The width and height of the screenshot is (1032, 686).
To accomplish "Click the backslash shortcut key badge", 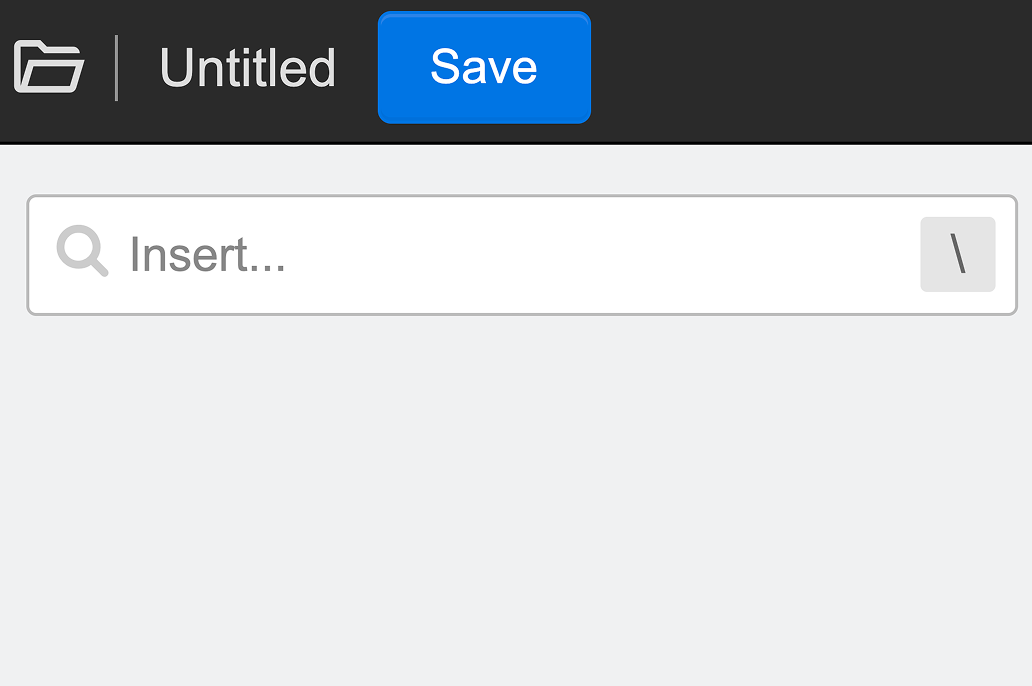I will [958, 254].
